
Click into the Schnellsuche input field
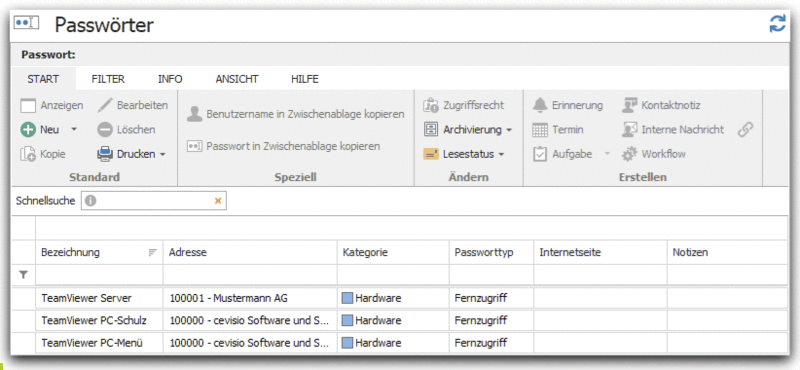pyautogui.click(x=153, y=201)
